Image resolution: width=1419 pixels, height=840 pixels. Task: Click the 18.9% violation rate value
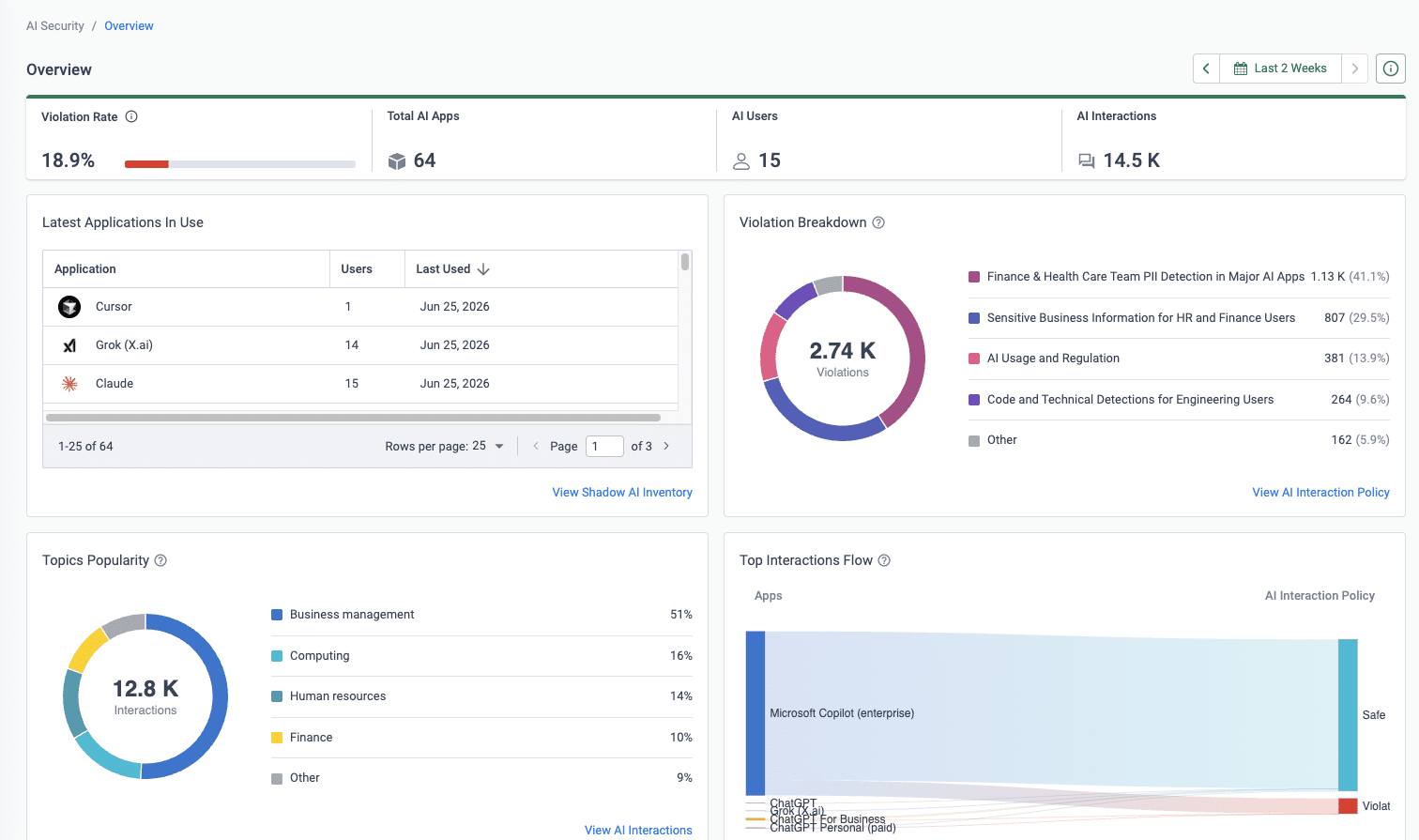coord(68,160)
